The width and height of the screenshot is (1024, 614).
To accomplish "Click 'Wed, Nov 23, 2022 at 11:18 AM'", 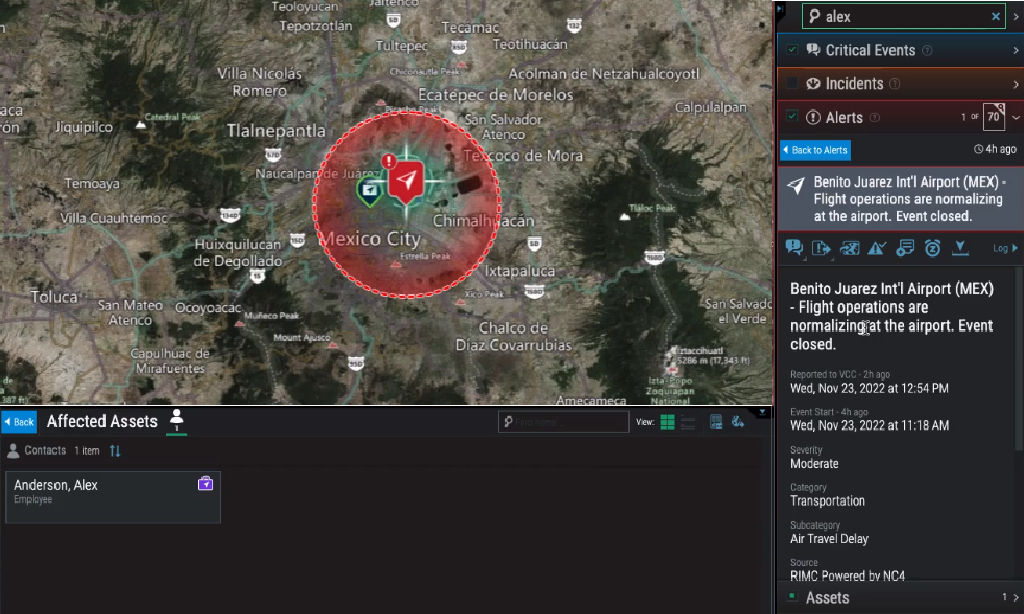I will pyautogui.click(x=869, y=425).
